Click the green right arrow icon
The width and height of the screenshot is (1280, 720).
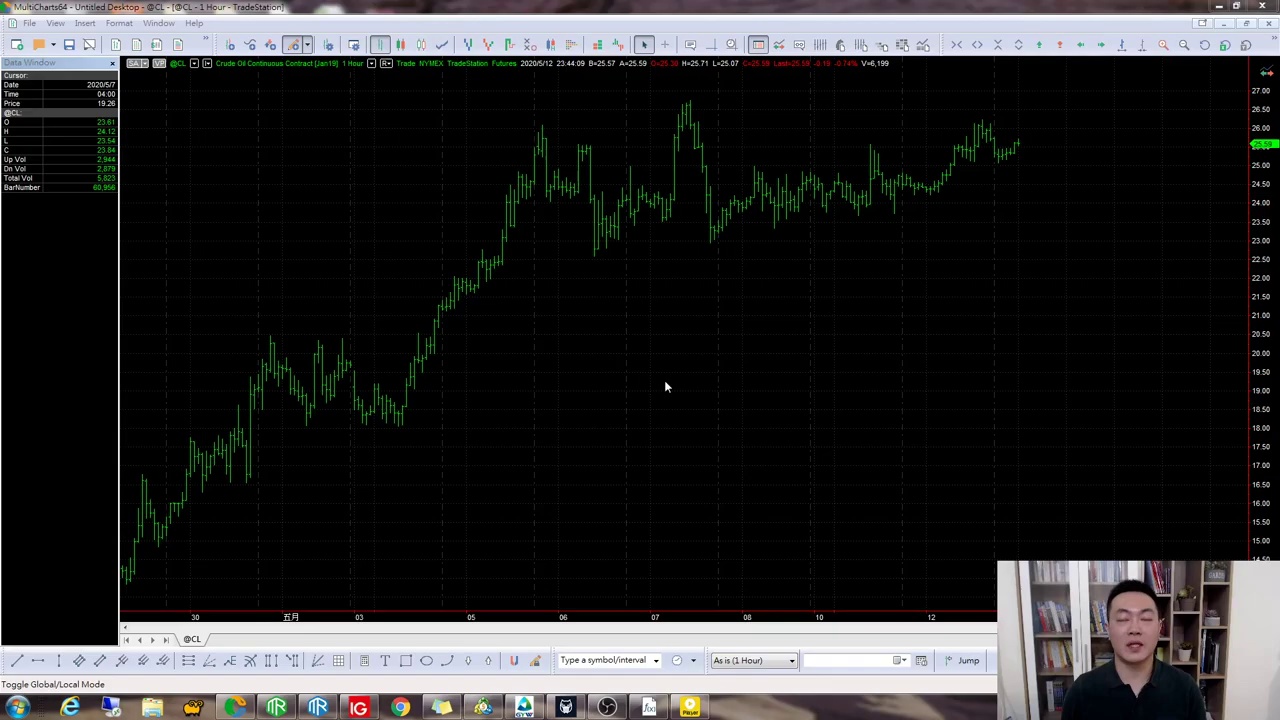[x=1101, y=45]
